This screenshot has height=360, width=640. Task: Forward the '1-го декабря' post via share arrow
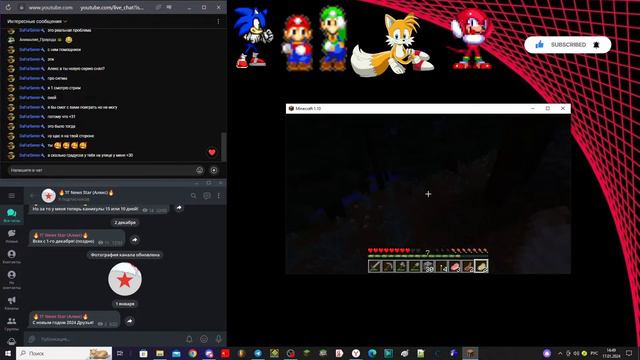click(x=135, y=240)
